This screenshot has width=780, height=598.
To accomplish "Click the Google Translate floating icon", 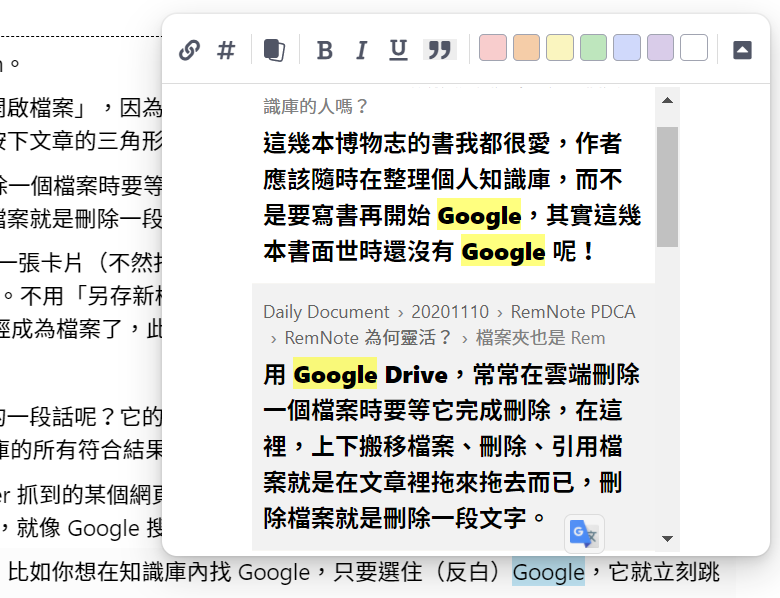I will coord(585,534).
